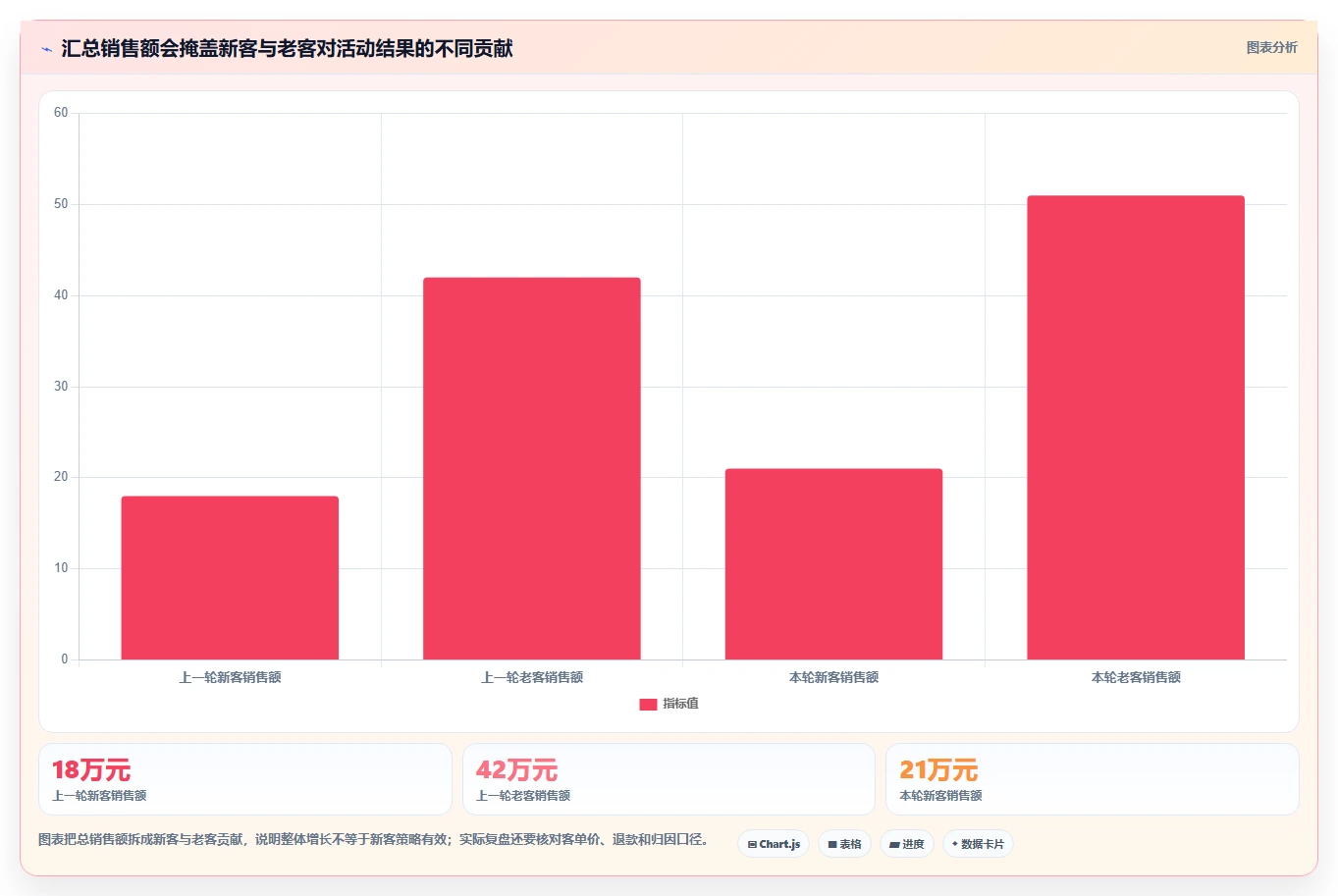1338x896 pixels.
Task: Select the 上一轮老客销售额 bar
Action: click(532, 468)
